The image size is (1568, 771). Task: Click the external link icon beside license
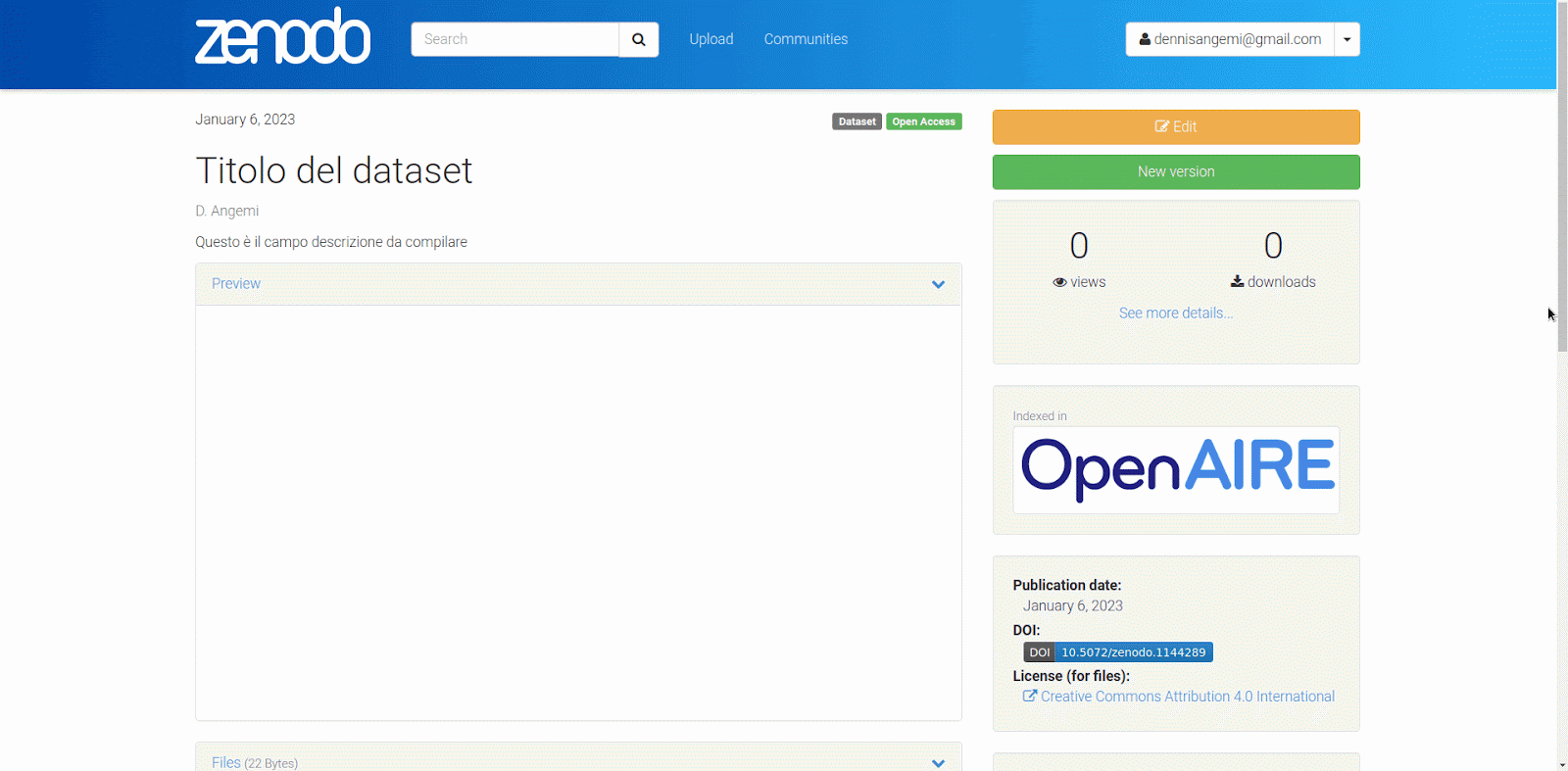[x=1030, y=696]
